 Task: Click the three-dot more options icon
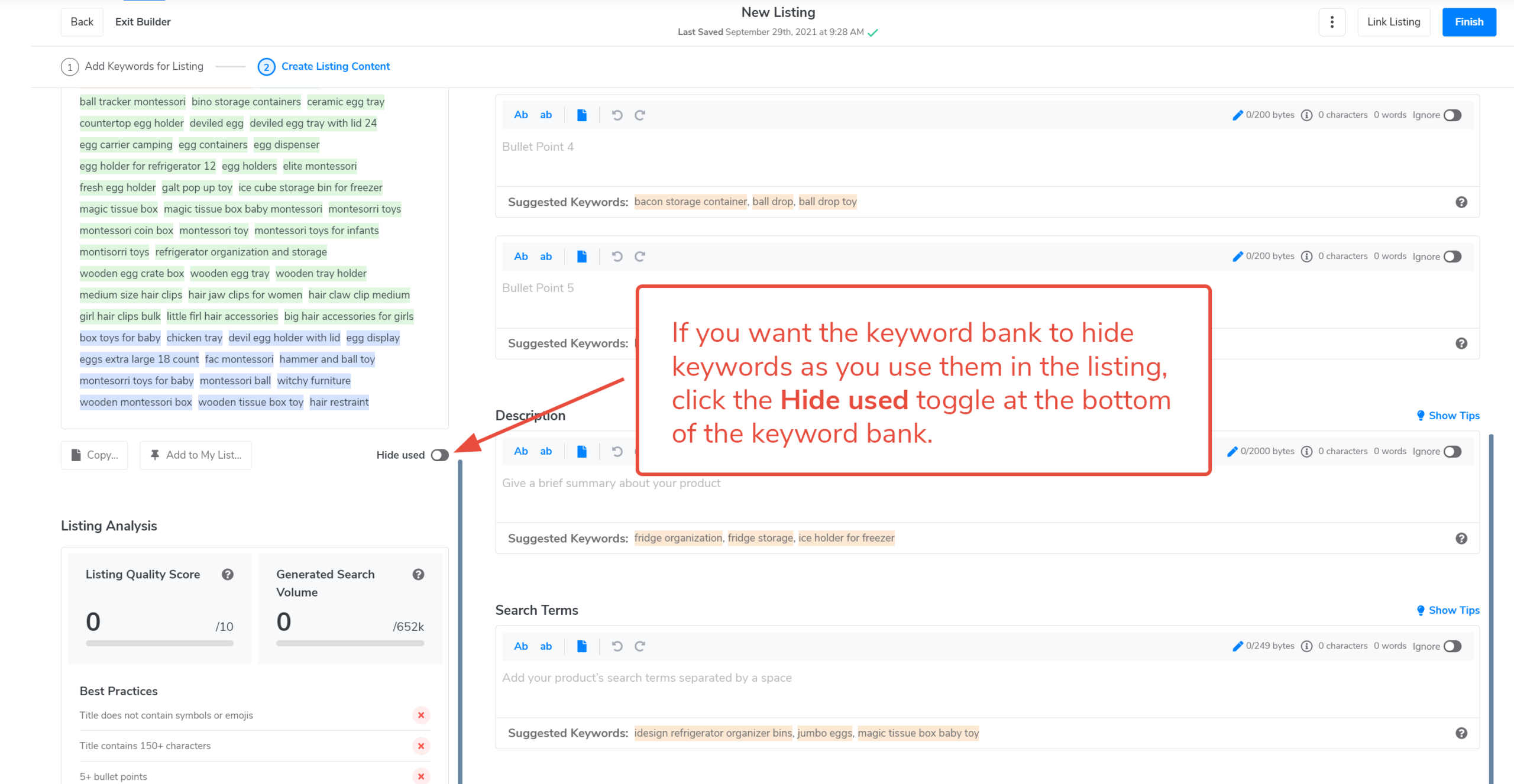point(1332,22)
